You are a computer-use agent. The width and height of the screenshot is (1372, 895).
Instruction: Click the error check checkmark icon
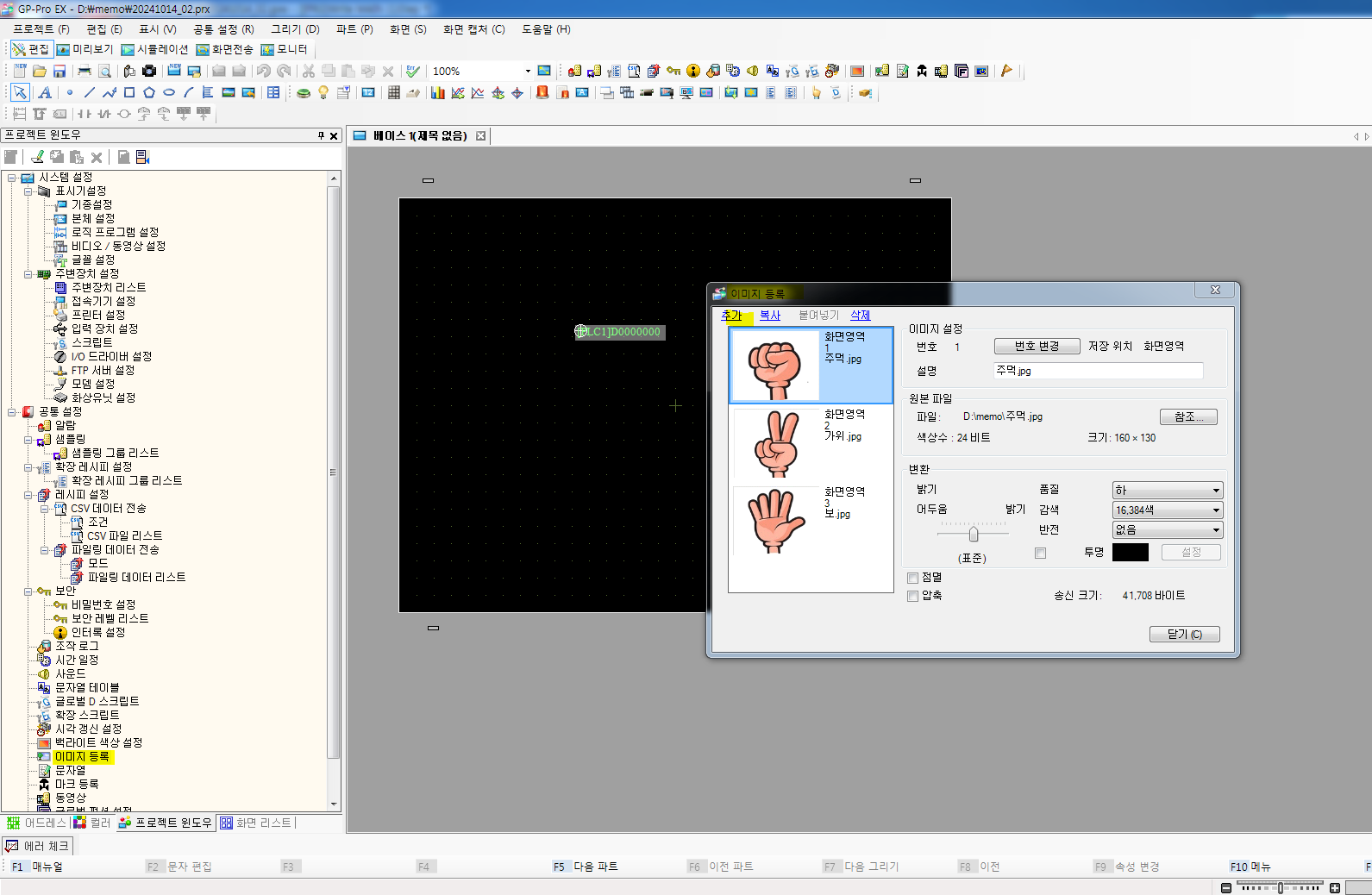tap(413, 71)
